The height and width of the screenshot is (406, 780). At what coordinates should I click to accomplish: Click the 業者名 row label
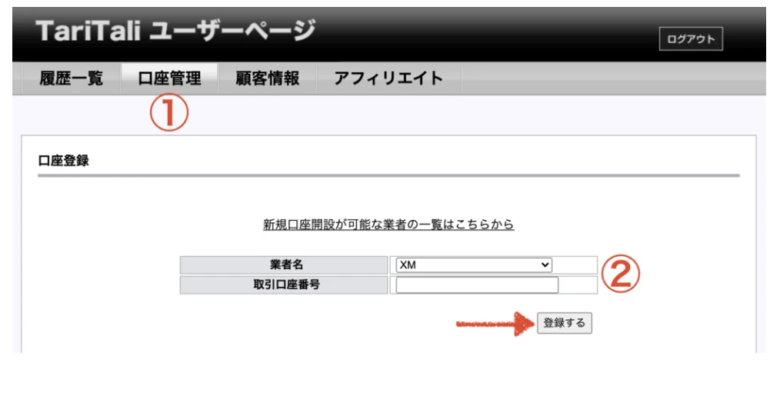[284, 265]
